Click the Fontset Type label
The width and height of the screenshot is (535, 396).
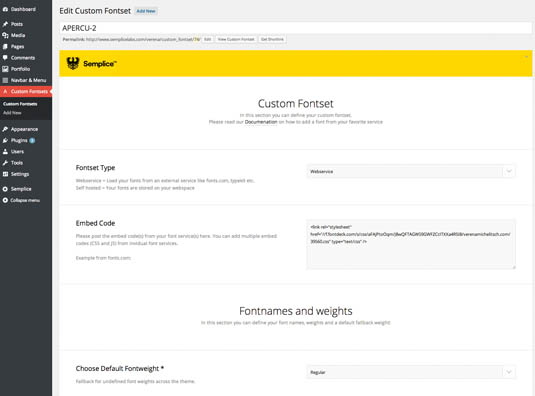point(95,168)
